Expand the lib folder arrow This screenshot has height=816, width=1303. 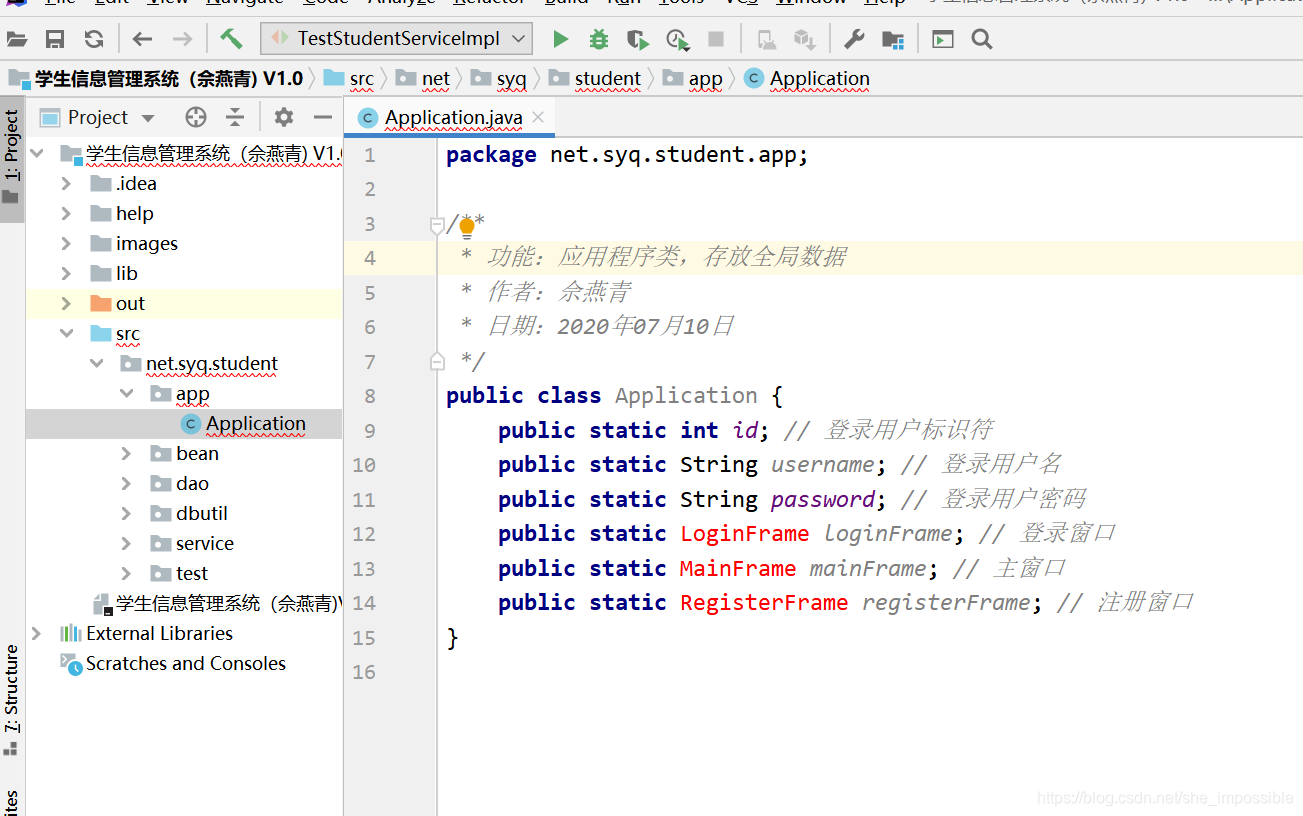pyautogui.click(x=67, y=273)
